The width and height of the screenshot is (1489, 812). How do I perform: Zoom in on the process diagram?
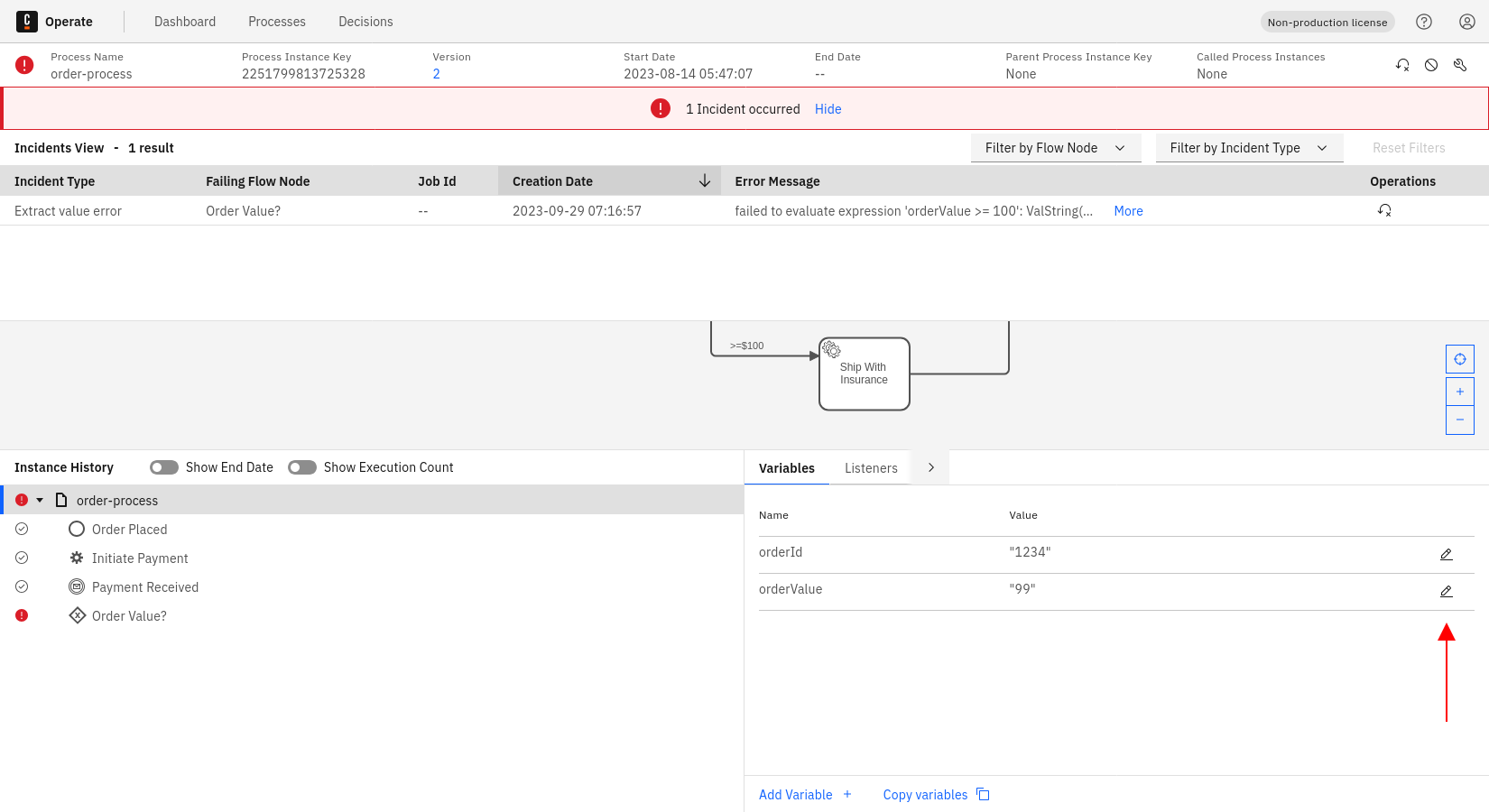pos(1459,392)
